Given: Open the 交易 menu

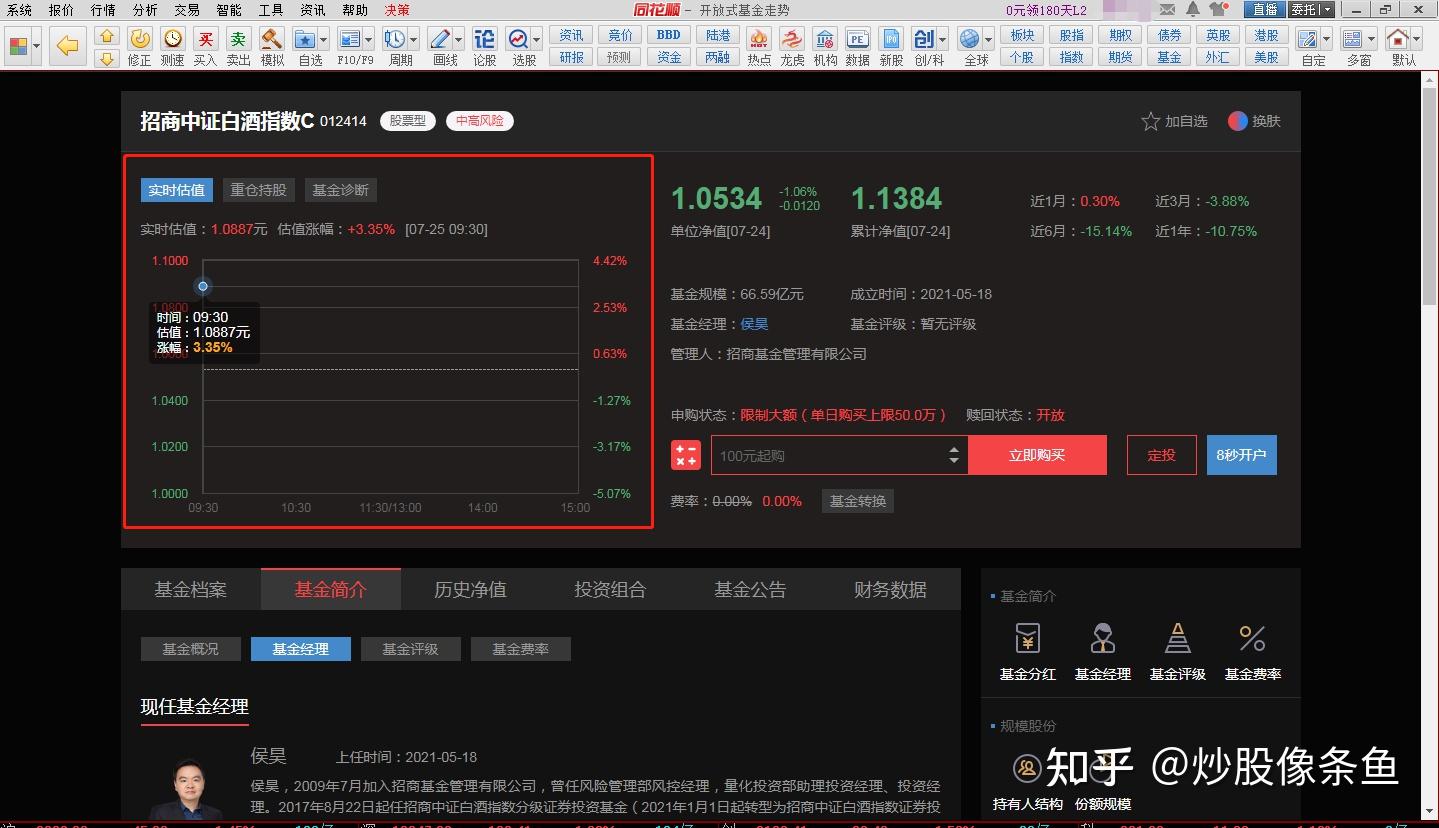Looking at the screenshot, I should click(186, 10).
